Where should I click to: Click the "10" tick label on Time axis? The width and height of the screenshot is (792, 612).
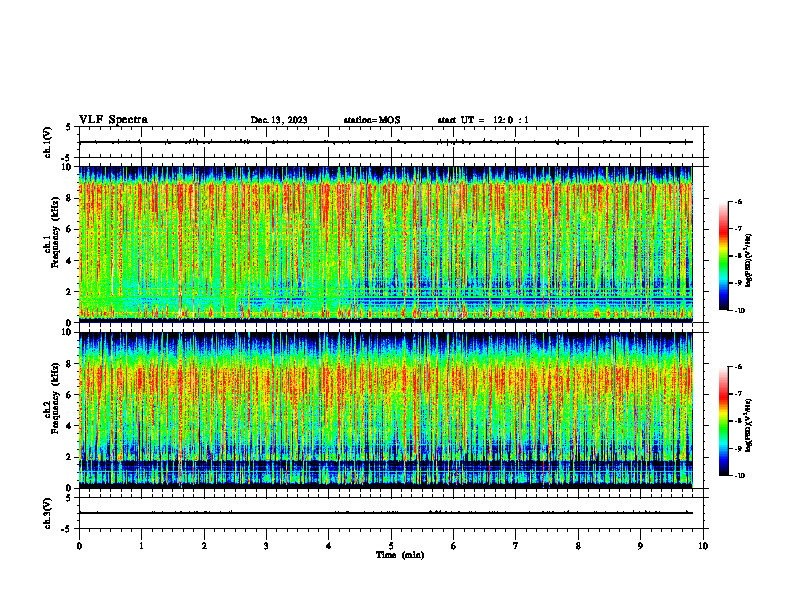(703, 546)
